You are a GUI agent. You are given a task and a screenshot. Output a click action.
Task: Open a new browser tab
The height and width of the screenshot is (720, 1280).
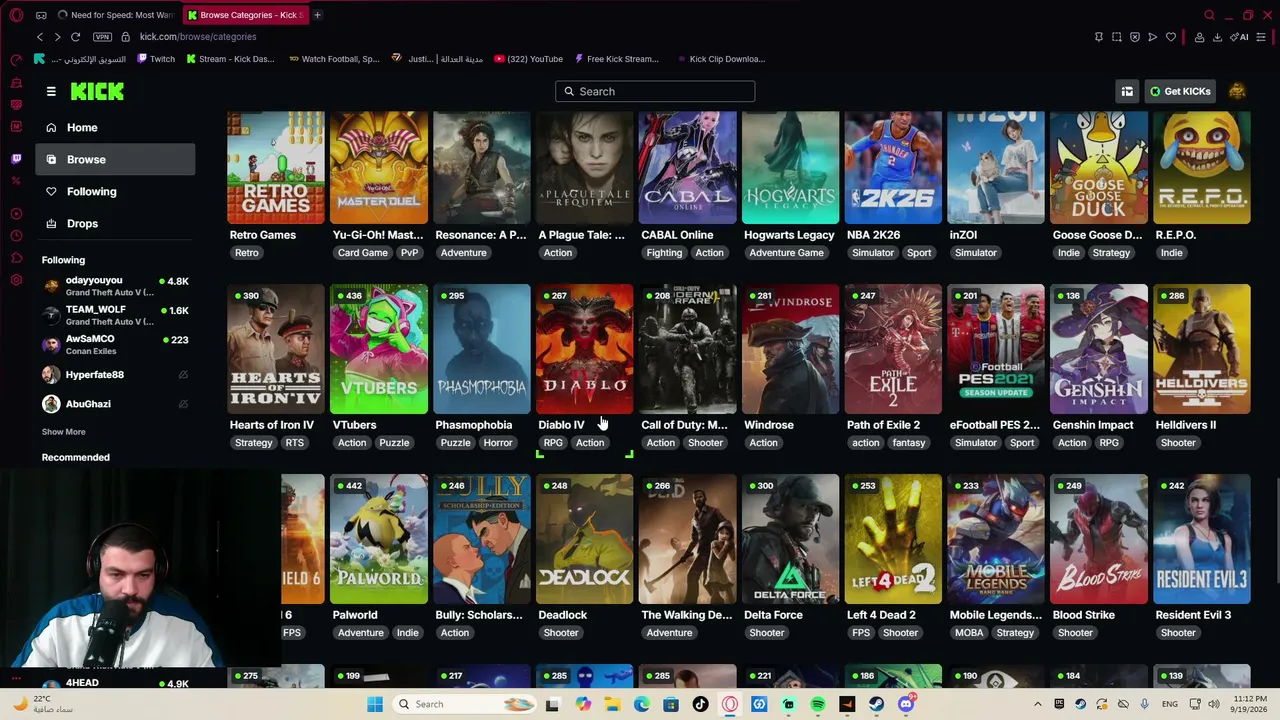pos(317,15)
